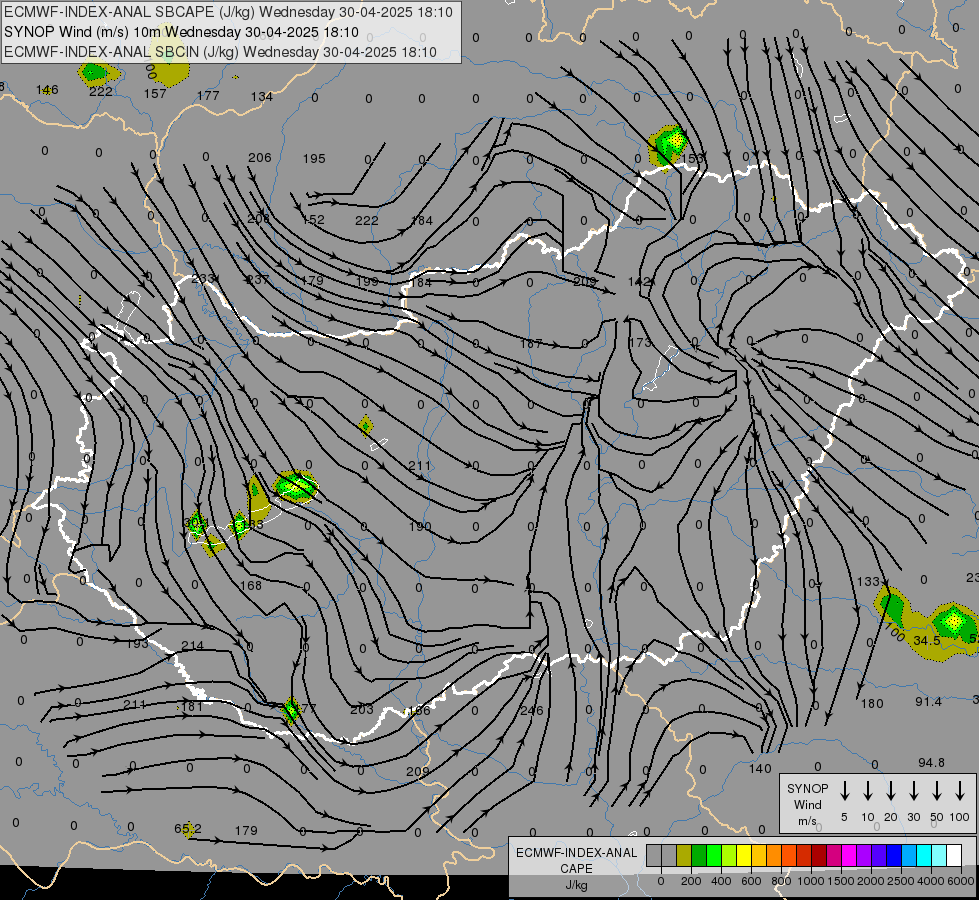The image size is (979, 900).
Task: Click the 6000 tick label on CAPE scale
Action: point(961,881)
